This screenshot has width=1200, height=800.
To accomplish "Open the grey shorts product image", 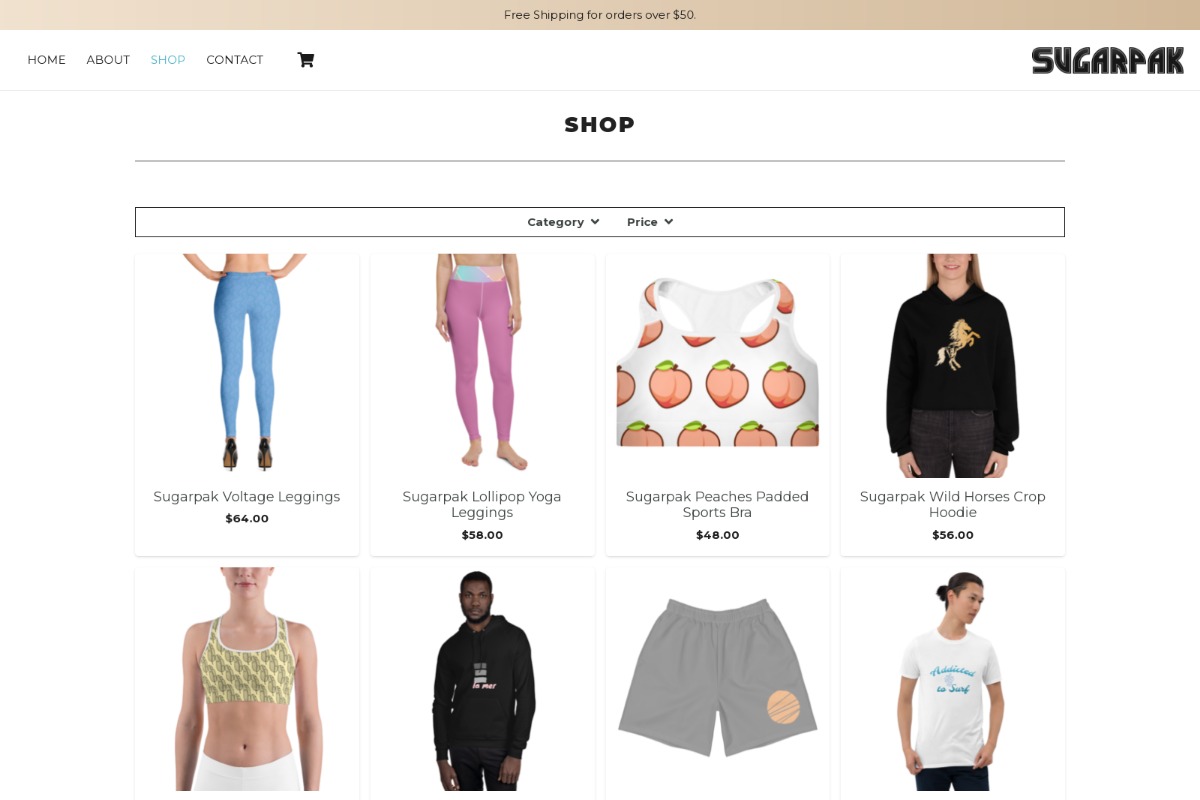I will (x=718, y=680).
